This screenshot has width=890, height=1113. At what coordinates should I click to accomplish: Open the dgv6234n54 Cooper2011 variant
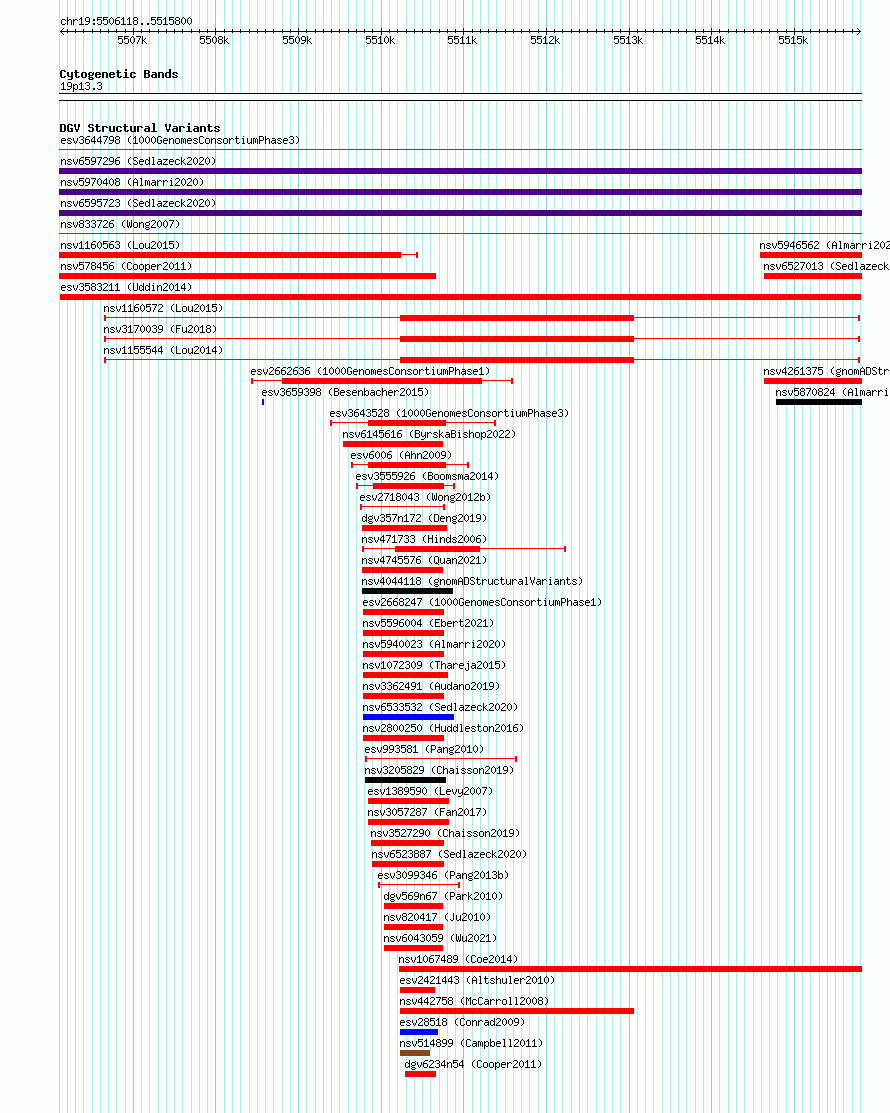tap(473, 1065)
